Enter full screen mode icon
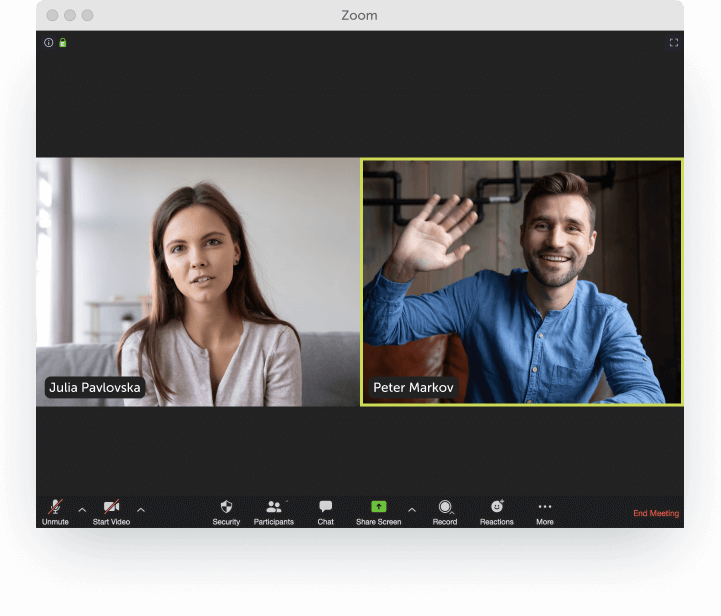Screen dimensions: 721x616 pos(674,43)
